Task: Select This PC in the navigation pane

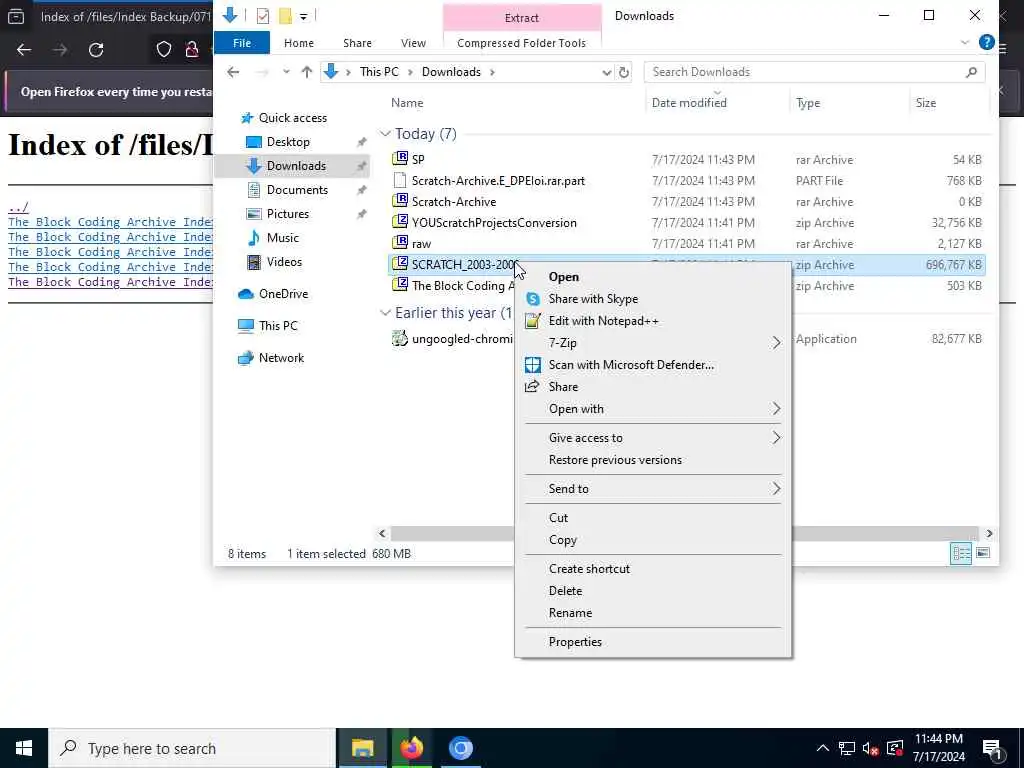Action: (278, 325)
